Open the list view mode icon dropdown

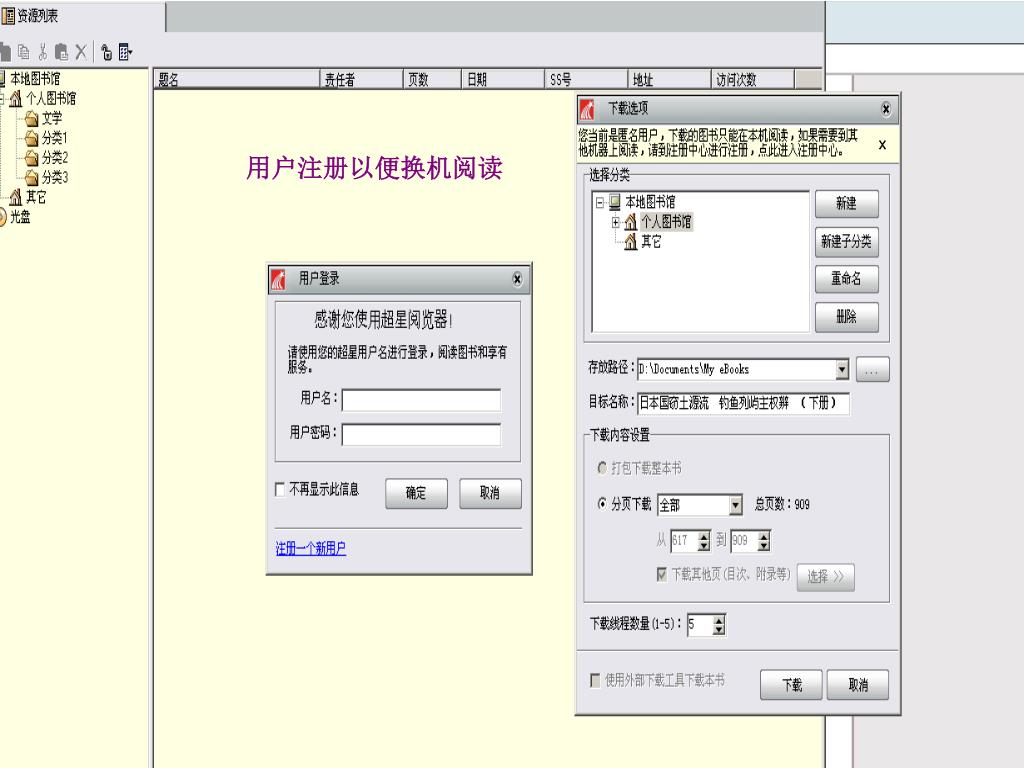(125, 51)
